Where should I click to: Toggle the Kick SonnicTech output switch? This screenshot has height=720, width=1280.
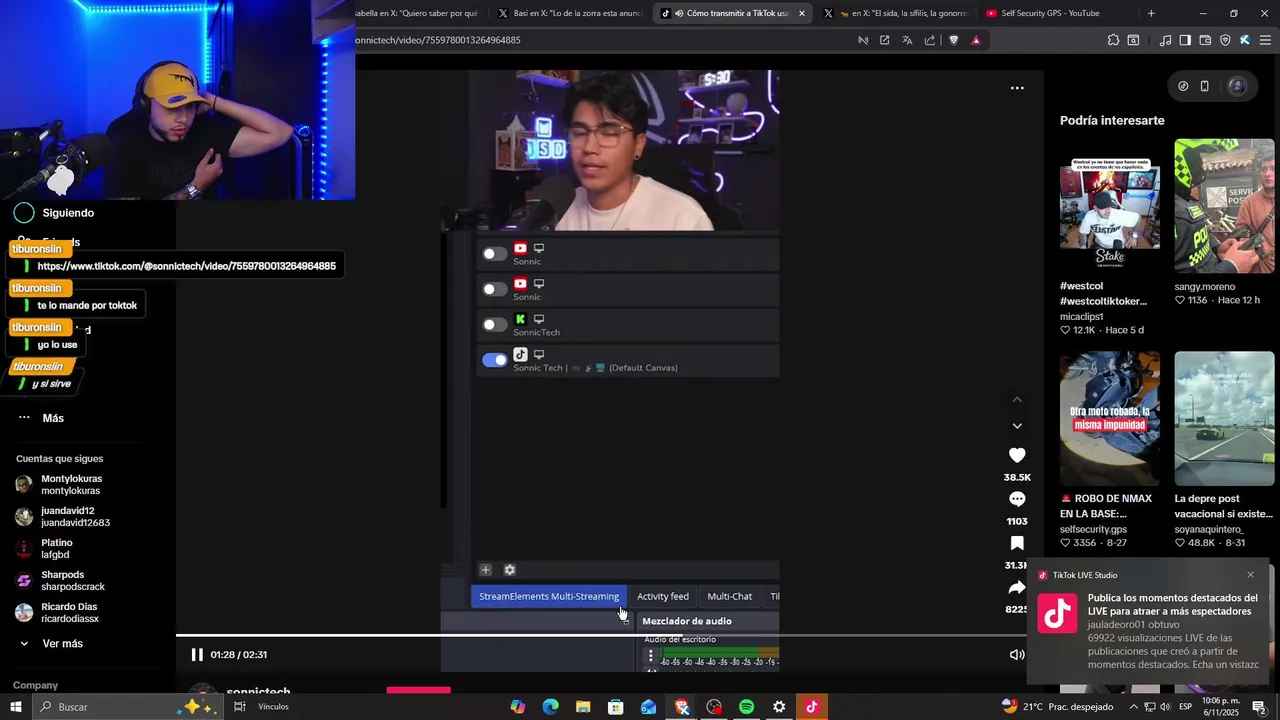coord(495,325)
